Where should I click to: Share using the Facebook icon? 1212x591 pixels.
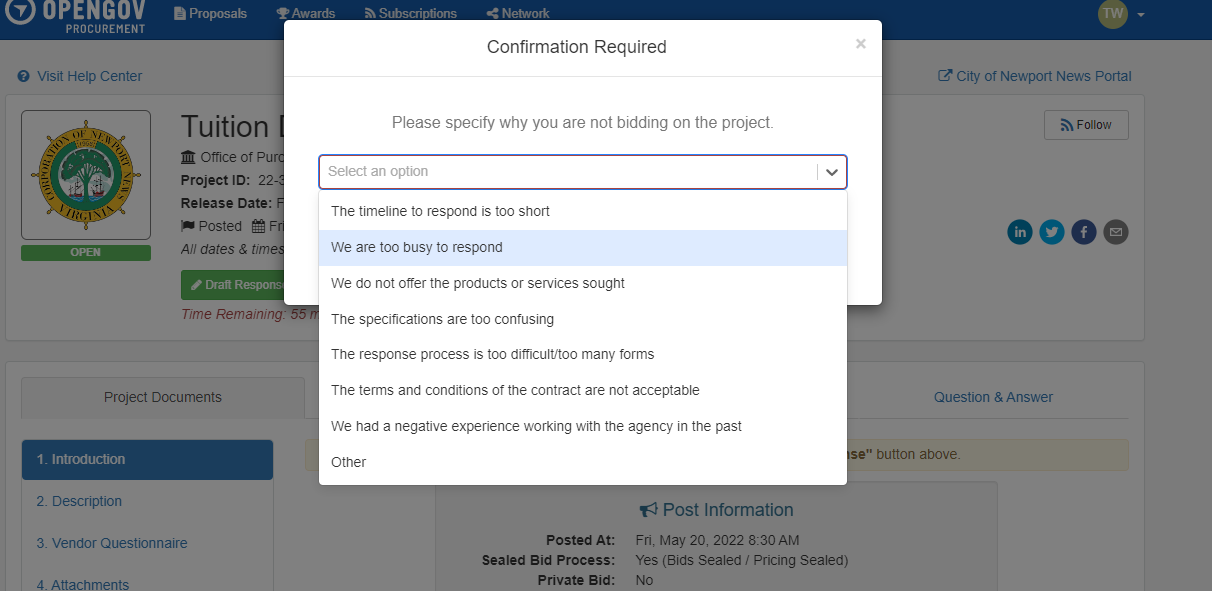[1084, 231]
